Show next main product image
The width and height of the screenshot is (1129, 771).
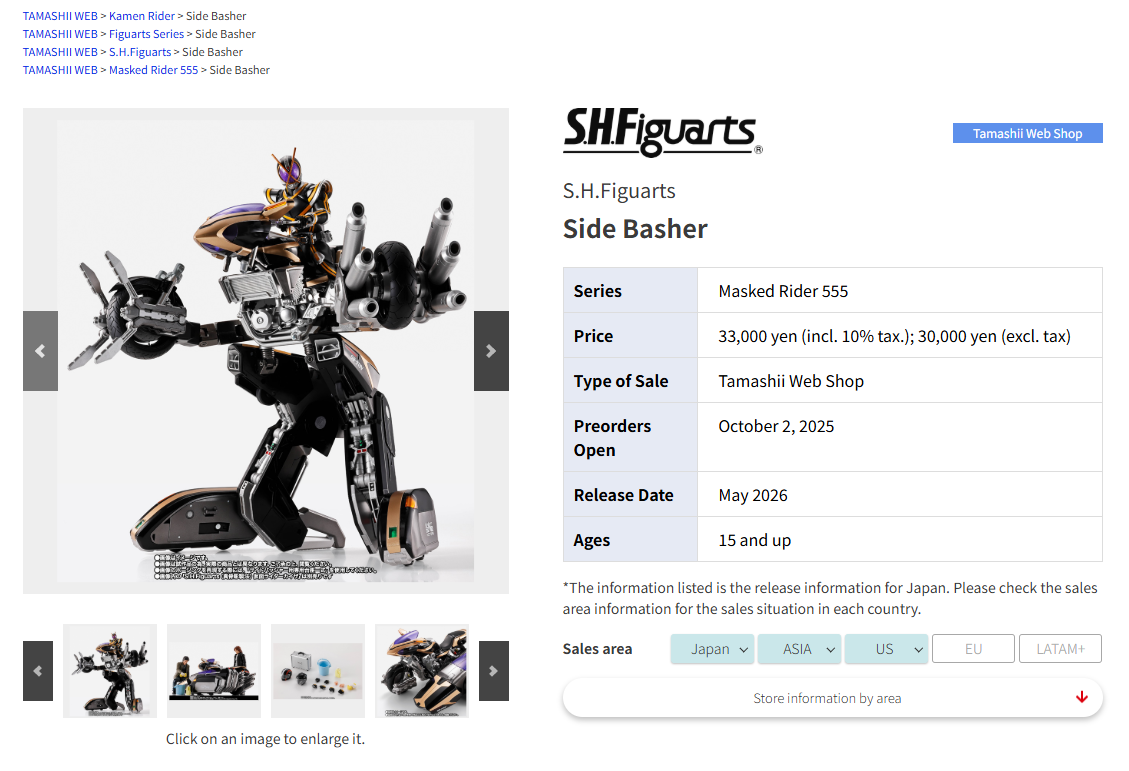coord(491,351)
